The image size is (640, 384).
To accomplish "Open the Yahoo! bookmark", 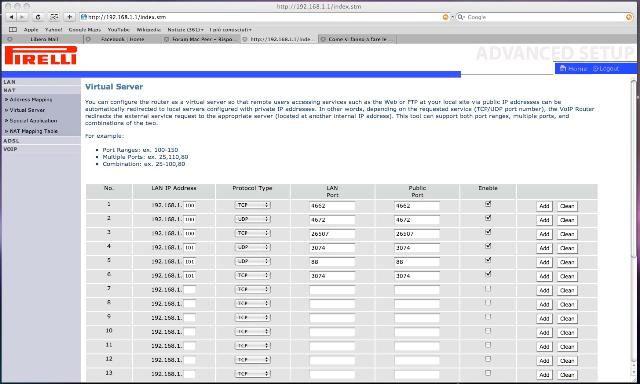I will pos(53,30).
